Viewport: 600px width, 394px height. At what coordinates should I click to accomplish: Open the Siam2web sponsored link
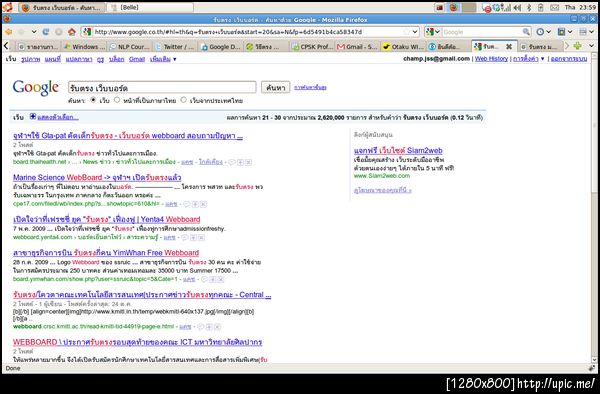click(x=398, y=150)
